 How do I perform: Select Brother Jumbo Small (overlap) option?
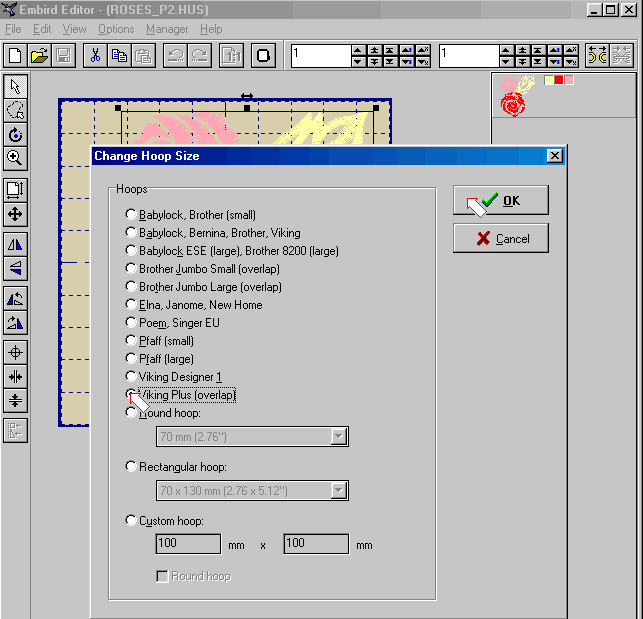click(203, 269)
